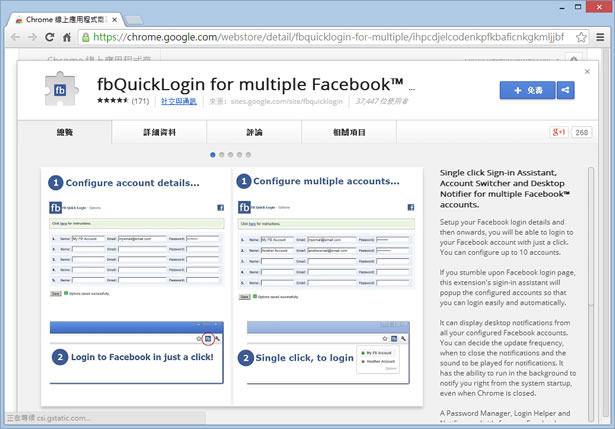Click the Single click Sign-in Assistant heading
The height and width of the screenshot is (429, 615).
pyautogui.click(x=504, y=189)
